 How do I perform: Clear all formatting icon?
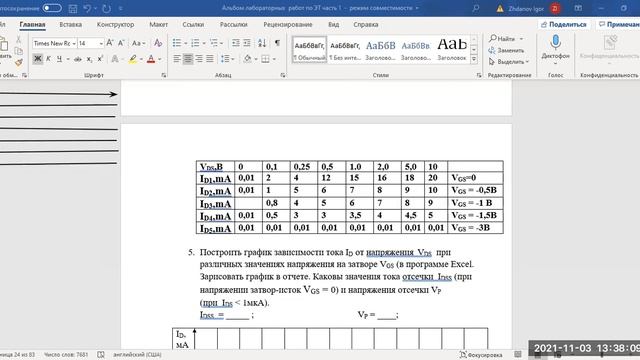[158, 43]
